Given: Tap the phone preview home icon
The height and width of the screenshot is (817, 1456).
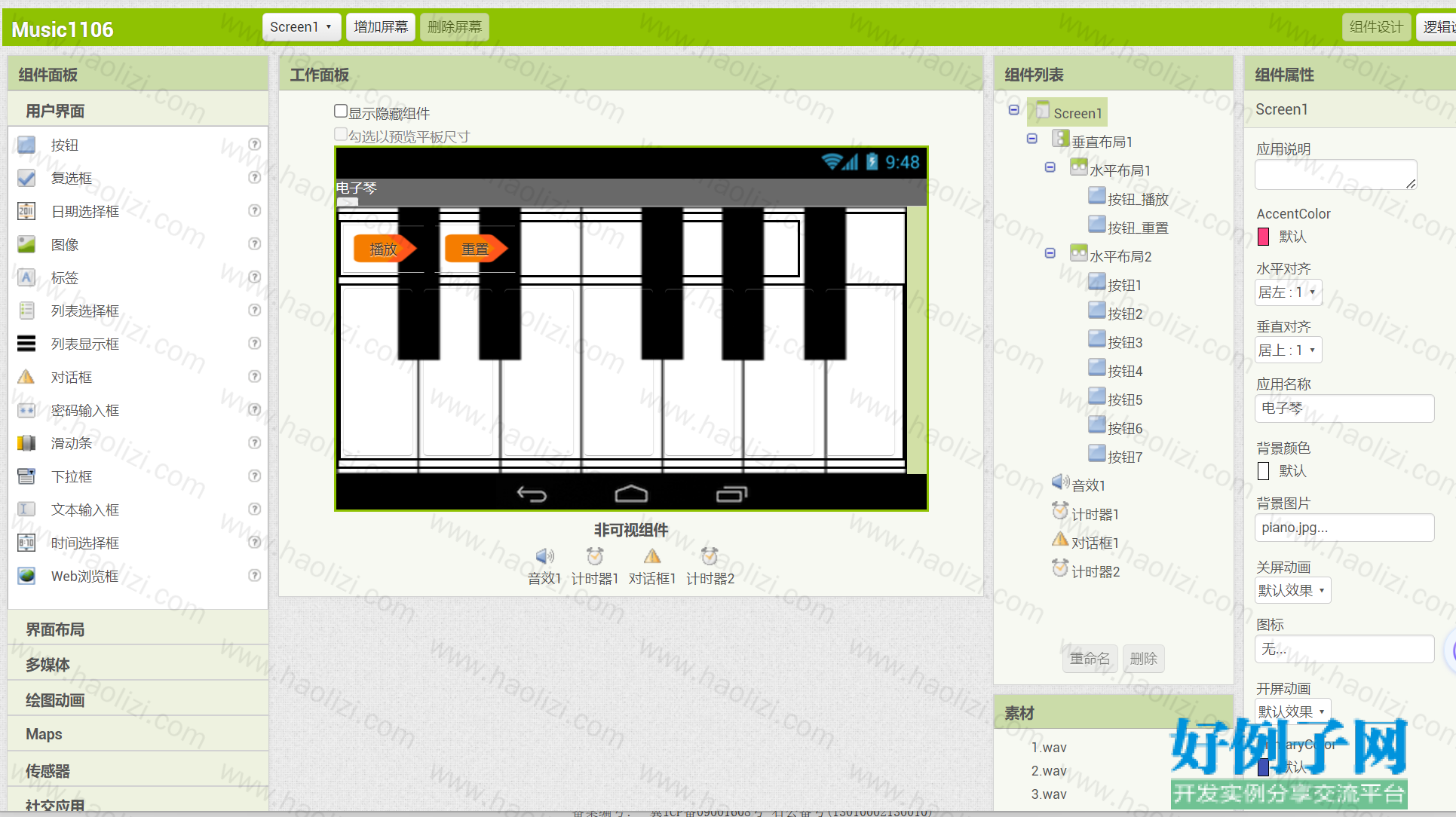Looking at the screenshot, I should point(631,494).
